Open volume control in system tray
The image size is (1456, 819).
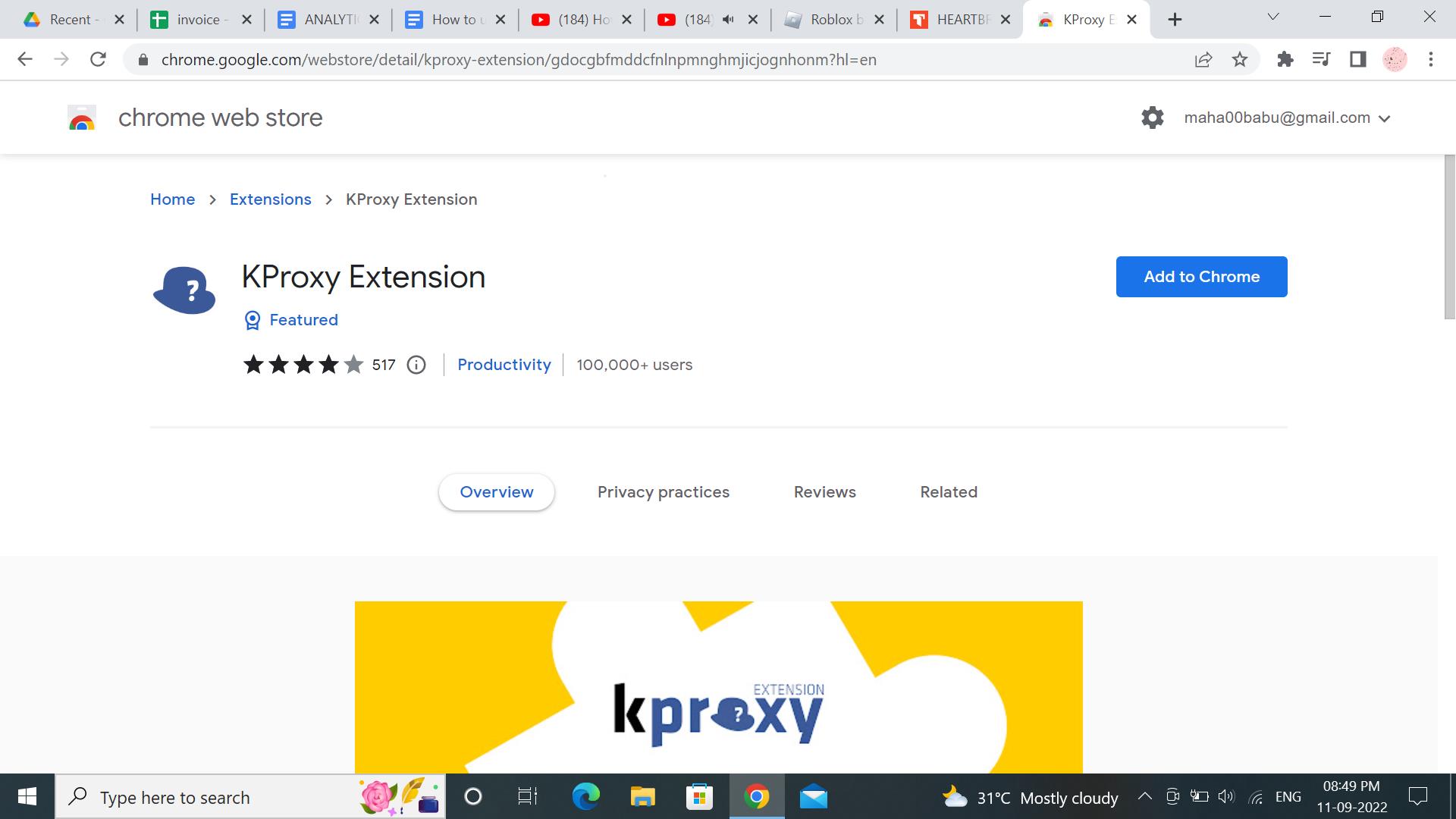[1226, 796]
